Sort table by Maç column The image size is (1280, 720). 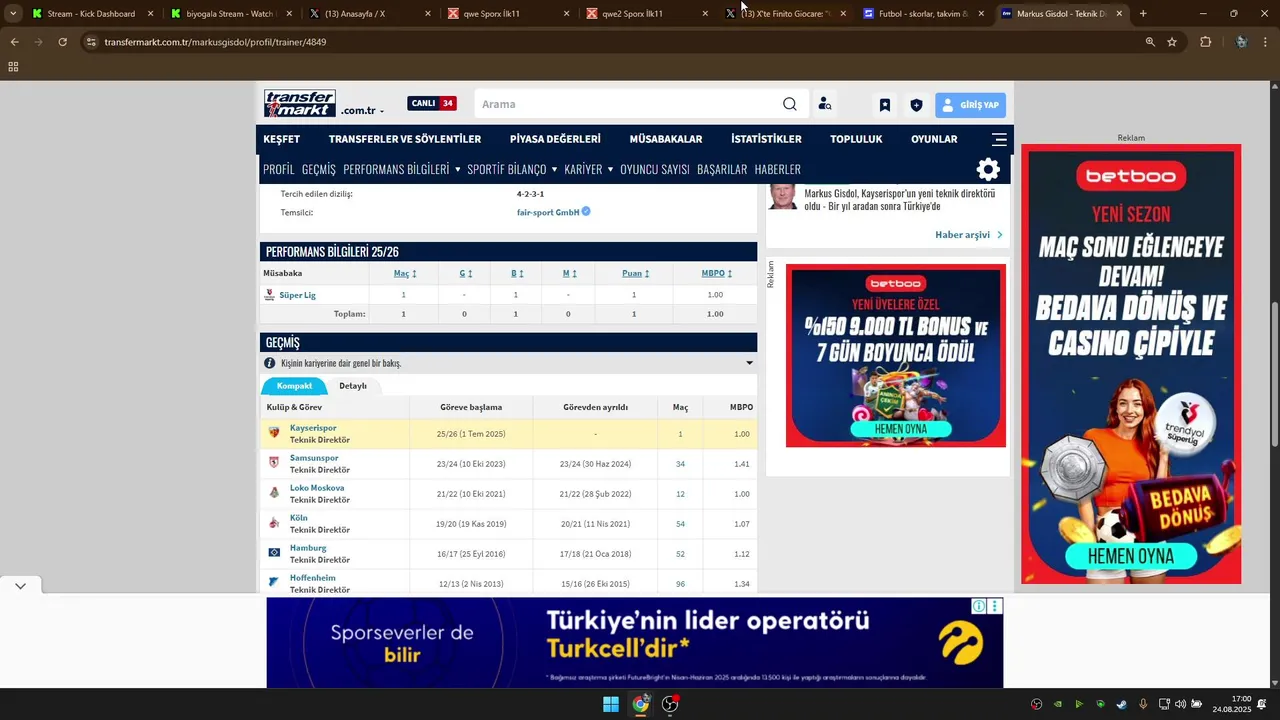pyautogui.click(x=404, y=273)
